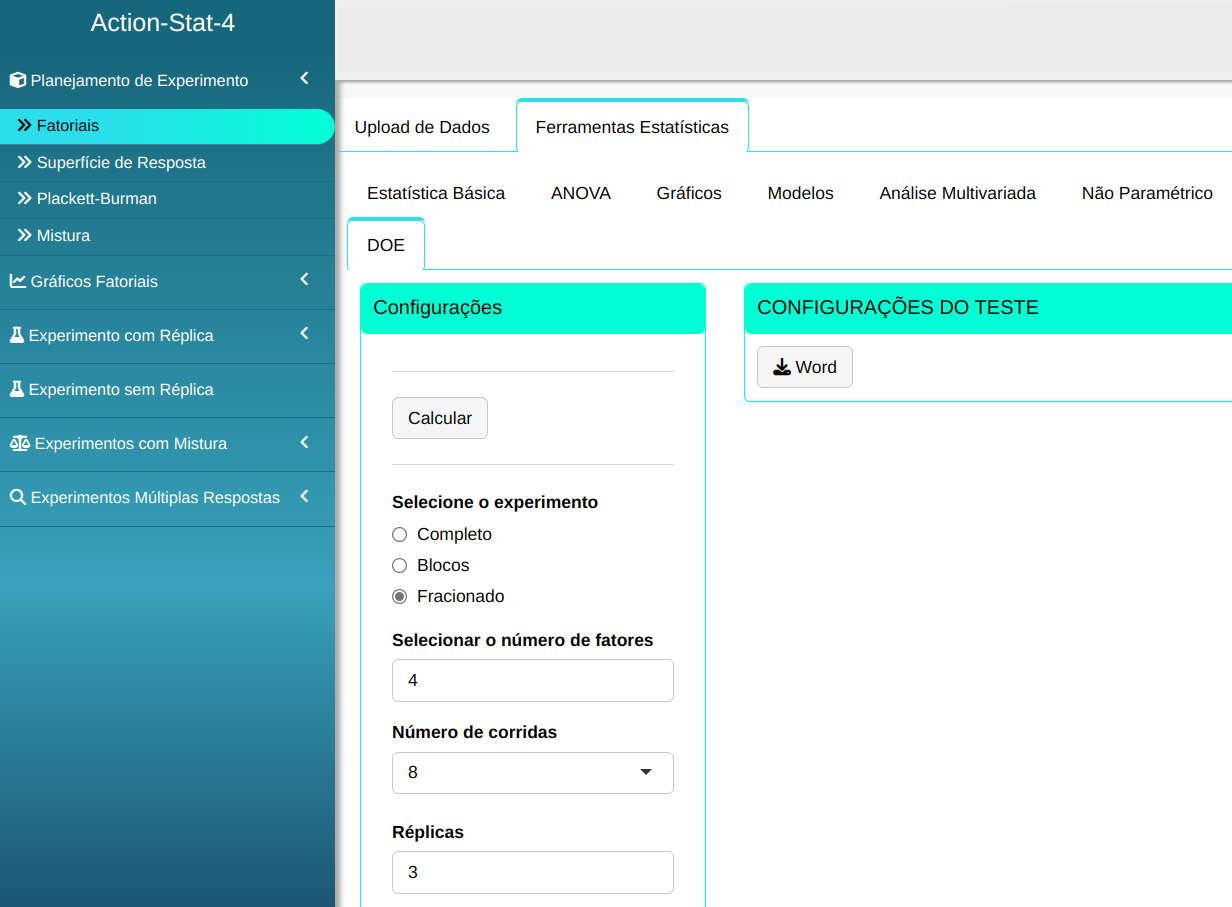Switch to the Upload de Dados tab

pos(422,127)
